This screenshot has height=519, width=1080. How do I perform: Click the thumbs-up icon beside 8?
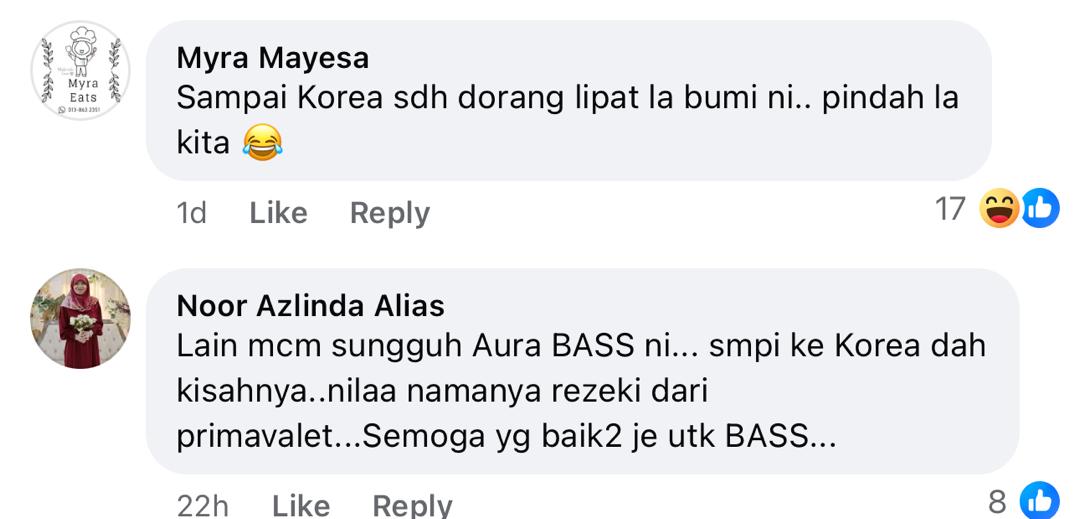coord(1039,500)
